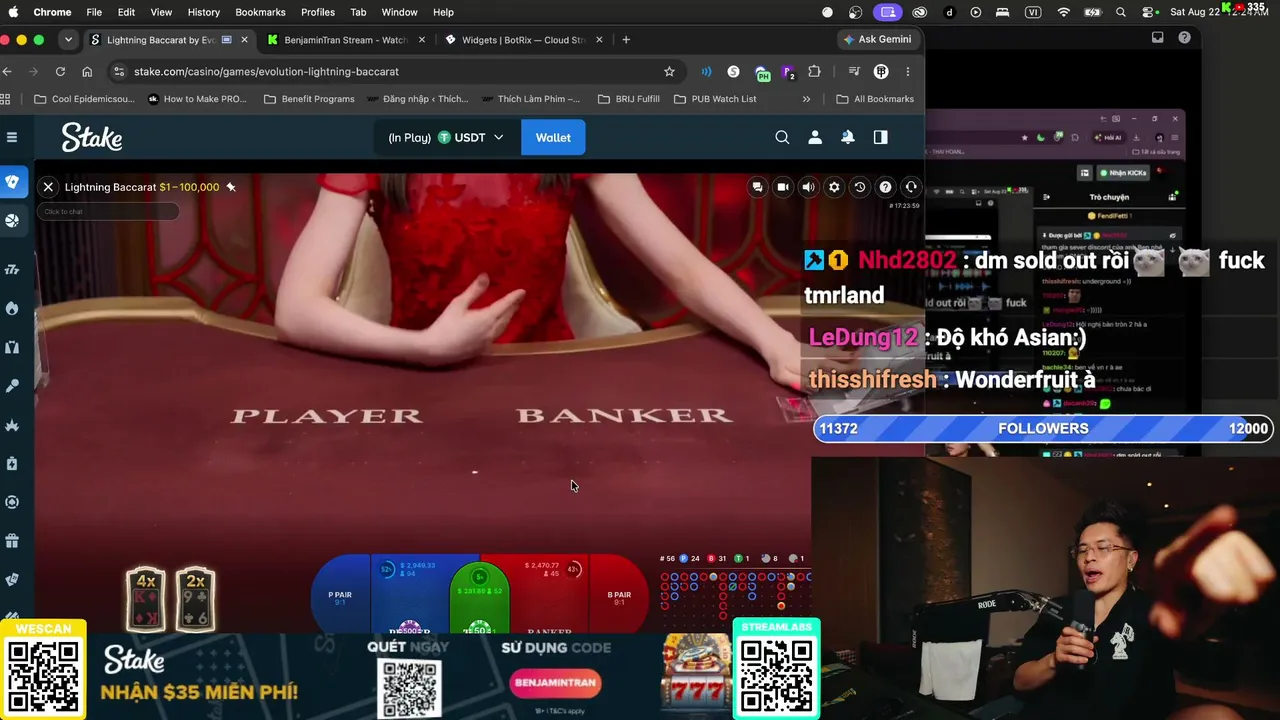Search Stake with magnifier icon

782,137
